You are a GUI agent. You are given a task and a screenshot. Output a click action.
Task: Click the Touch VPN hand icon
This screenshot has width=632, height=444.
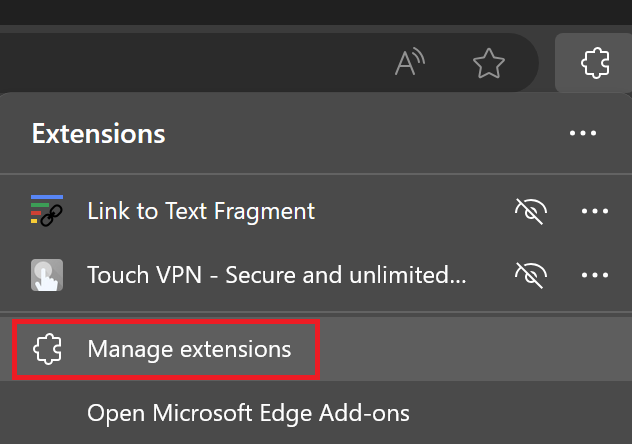pyautogui.click(x=47, y=274)
